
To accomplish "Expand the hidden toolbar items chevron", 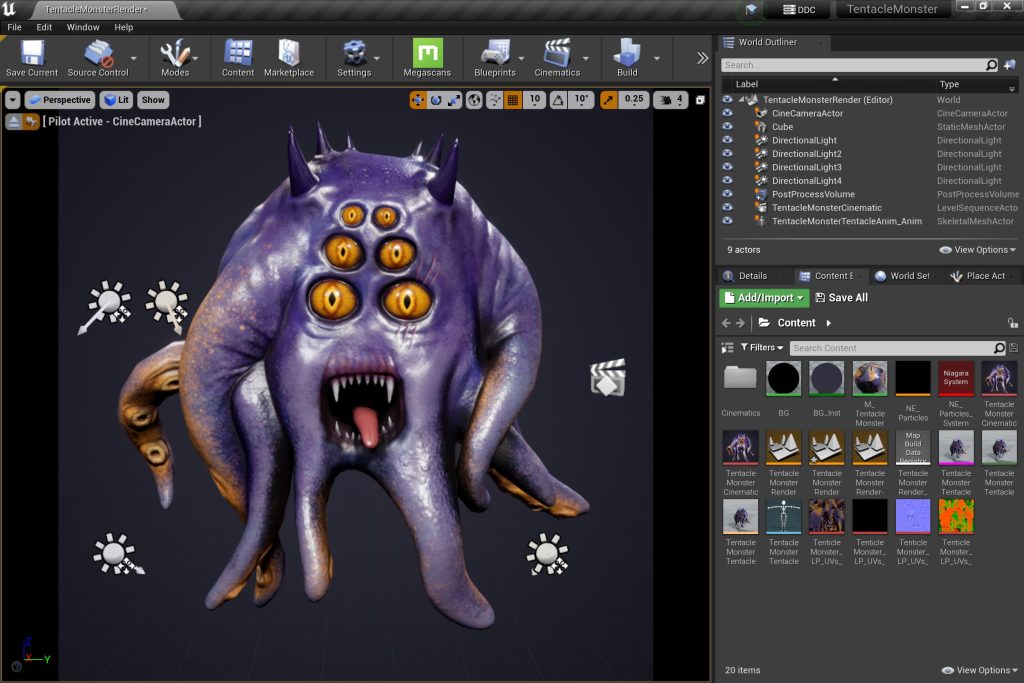I will click(x=702, y=58).
